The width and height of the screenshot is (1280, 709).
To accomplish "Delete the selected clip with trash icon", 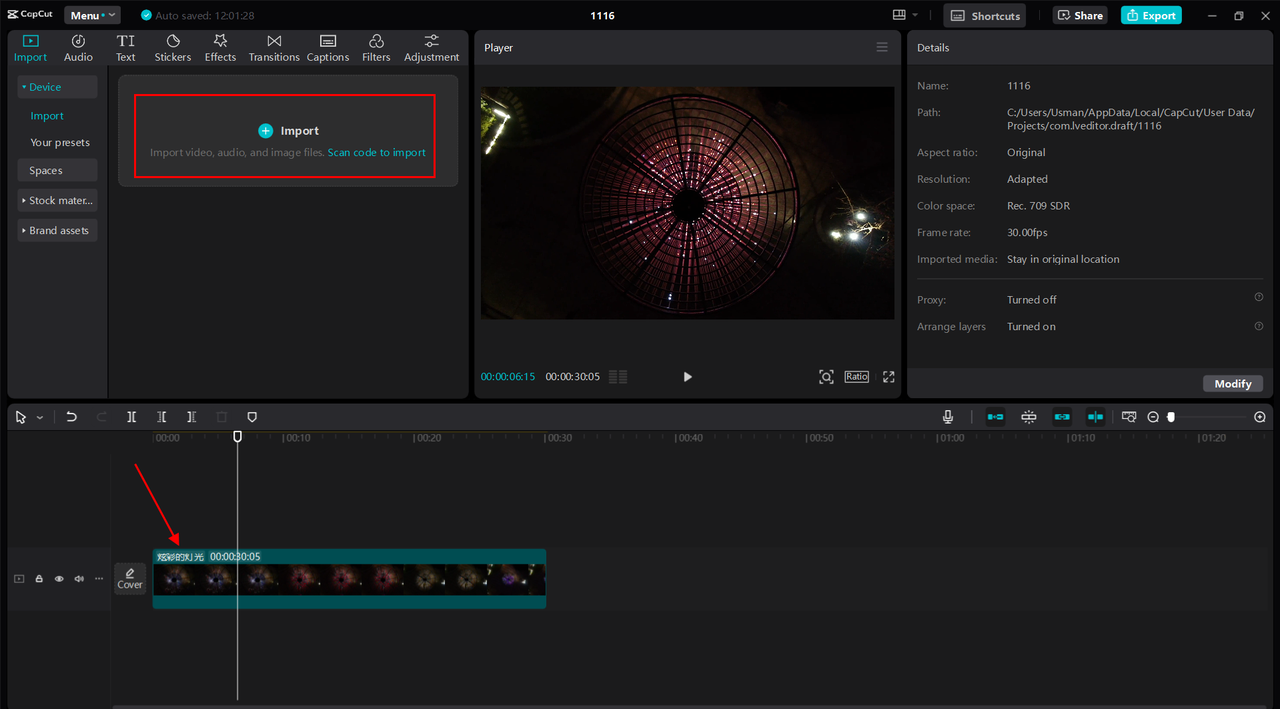I will tap(222, 417).
